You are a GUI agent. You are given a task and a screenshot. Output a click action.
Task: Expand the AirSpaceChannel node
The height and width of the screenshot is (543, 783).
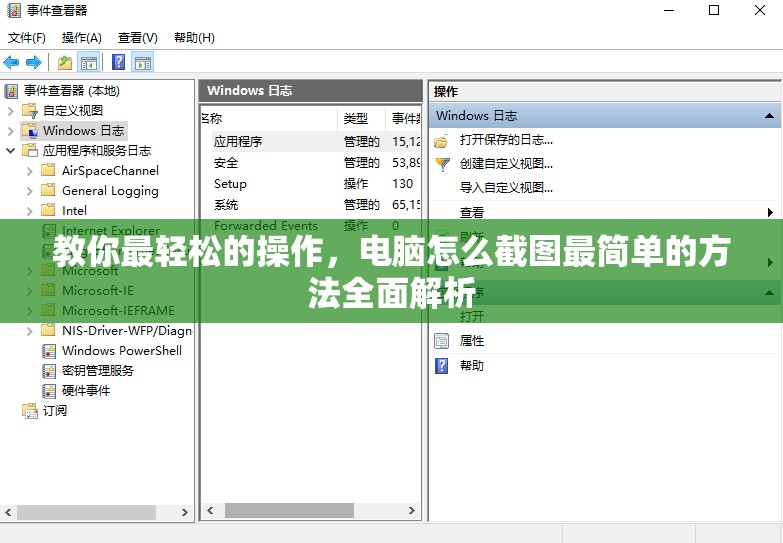tap(29, 171)
